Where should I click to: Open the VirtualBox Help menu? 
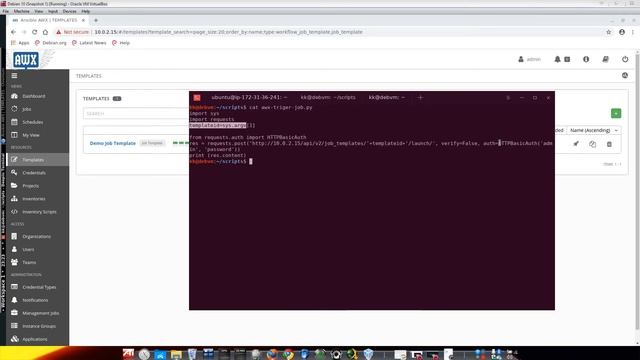(85, 11)
